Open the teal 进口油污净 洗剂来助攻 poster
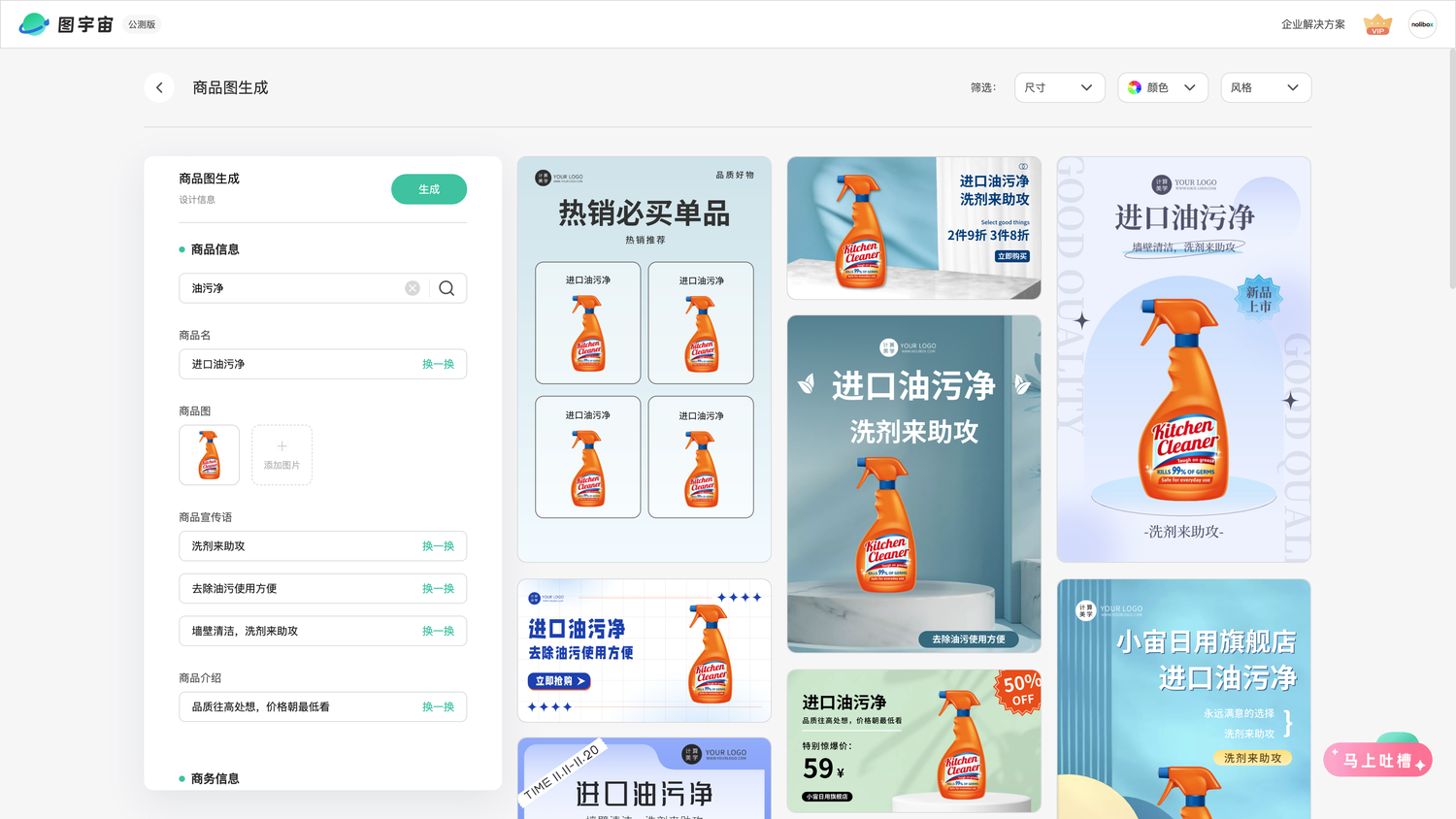The width and height of the screenshot is (1456, 819). (913, 483)
